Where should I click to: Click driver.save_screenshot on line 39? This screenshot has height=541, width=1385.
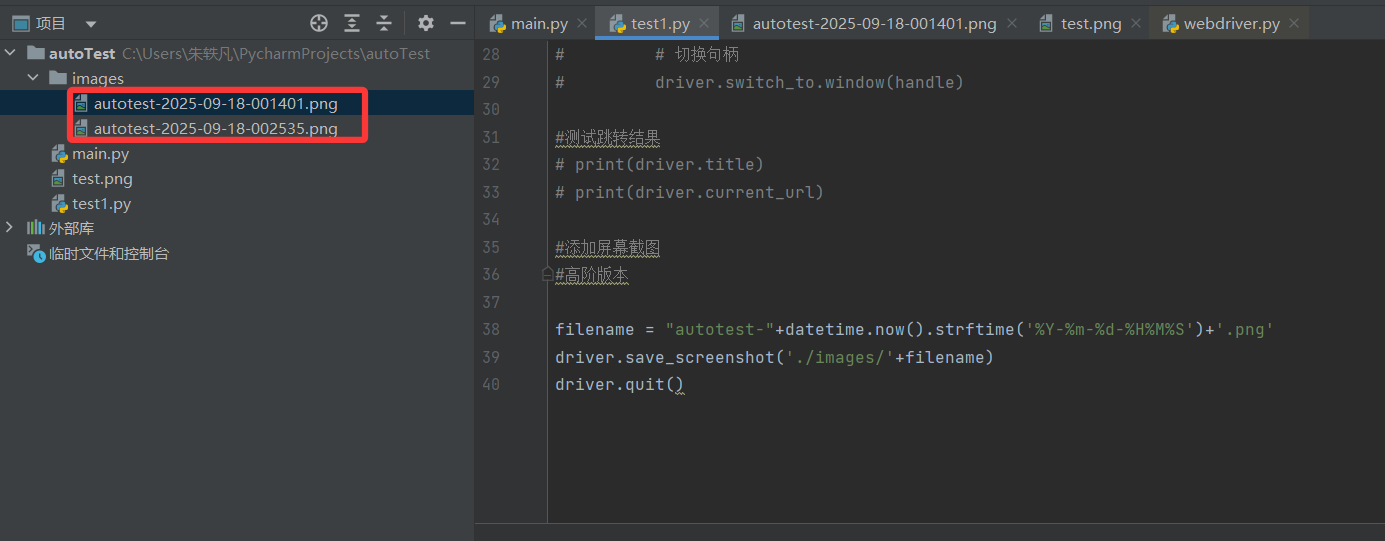664,357
